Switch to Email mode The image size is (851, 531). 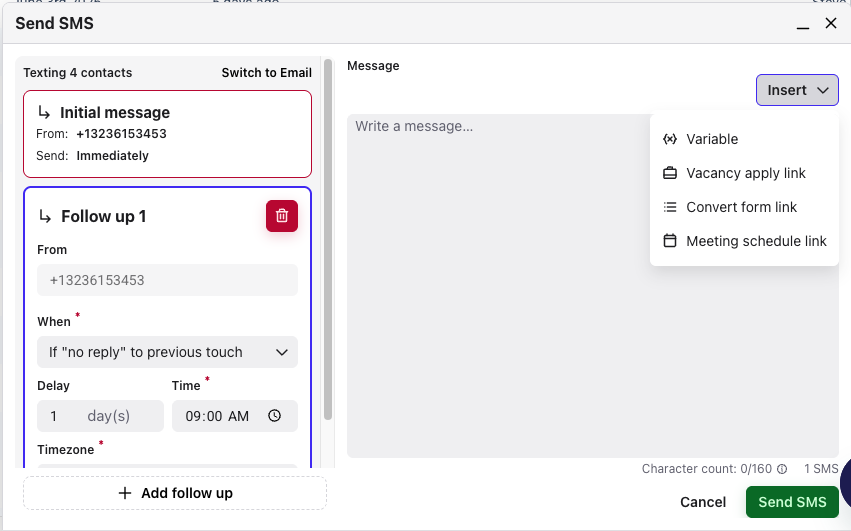point(266,73)
